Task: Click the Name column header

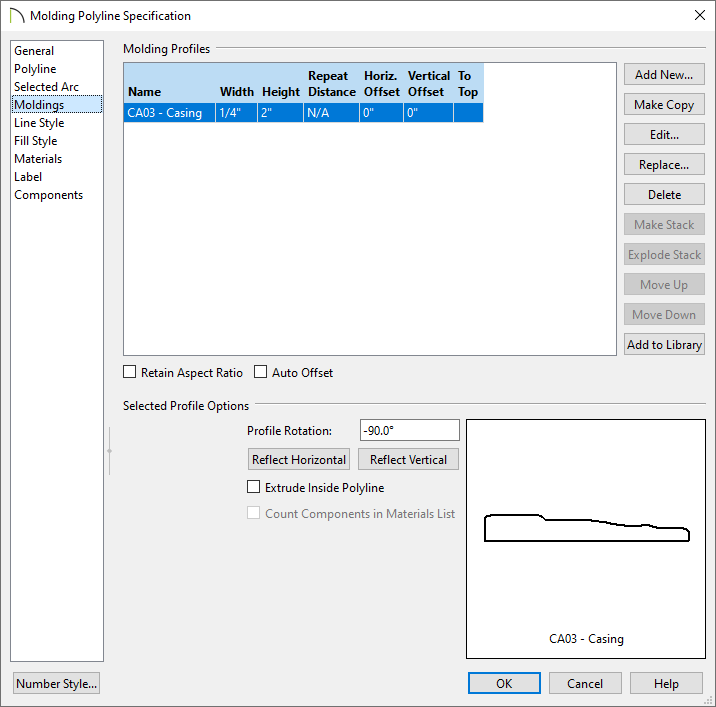Action: [169, 84]
